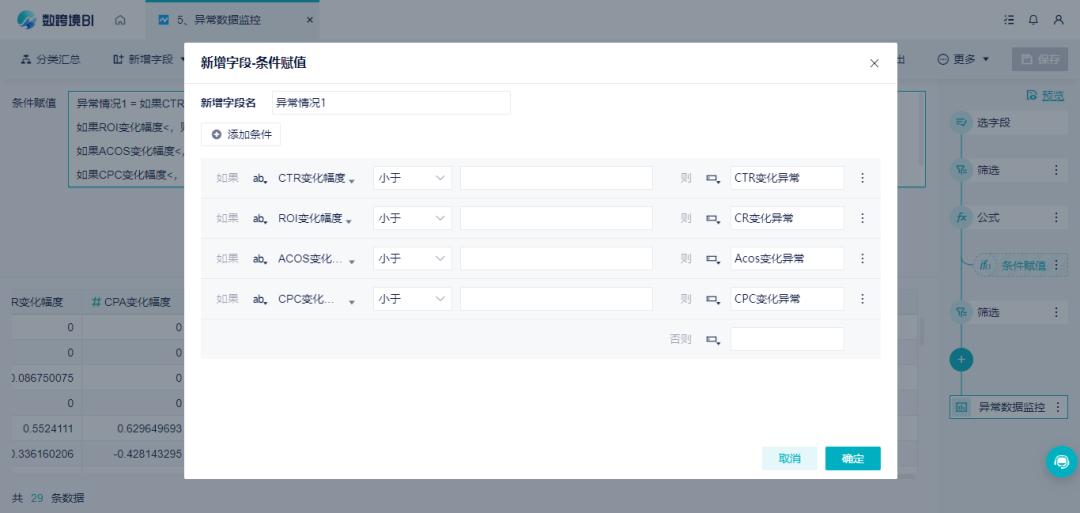Edit the CTR变化异常 result field
Screen dimensions: 1080x513
(787, 178)
